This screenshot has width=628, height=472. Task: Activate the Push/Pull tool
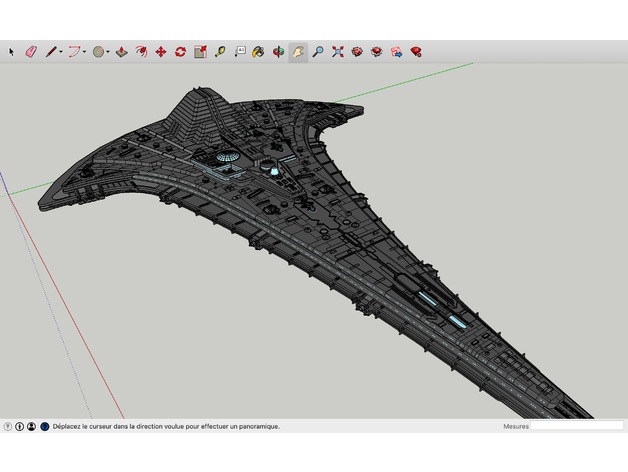(122, 52)
